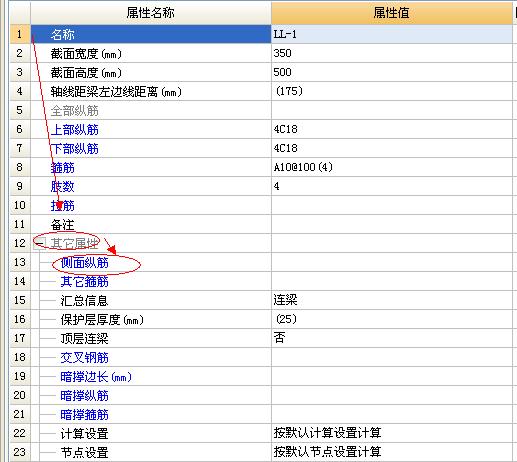Image resolution: width=517 pixels, height=462 pixels.
Task: Click the empty 备注 value cell
Action: (392, 224)
